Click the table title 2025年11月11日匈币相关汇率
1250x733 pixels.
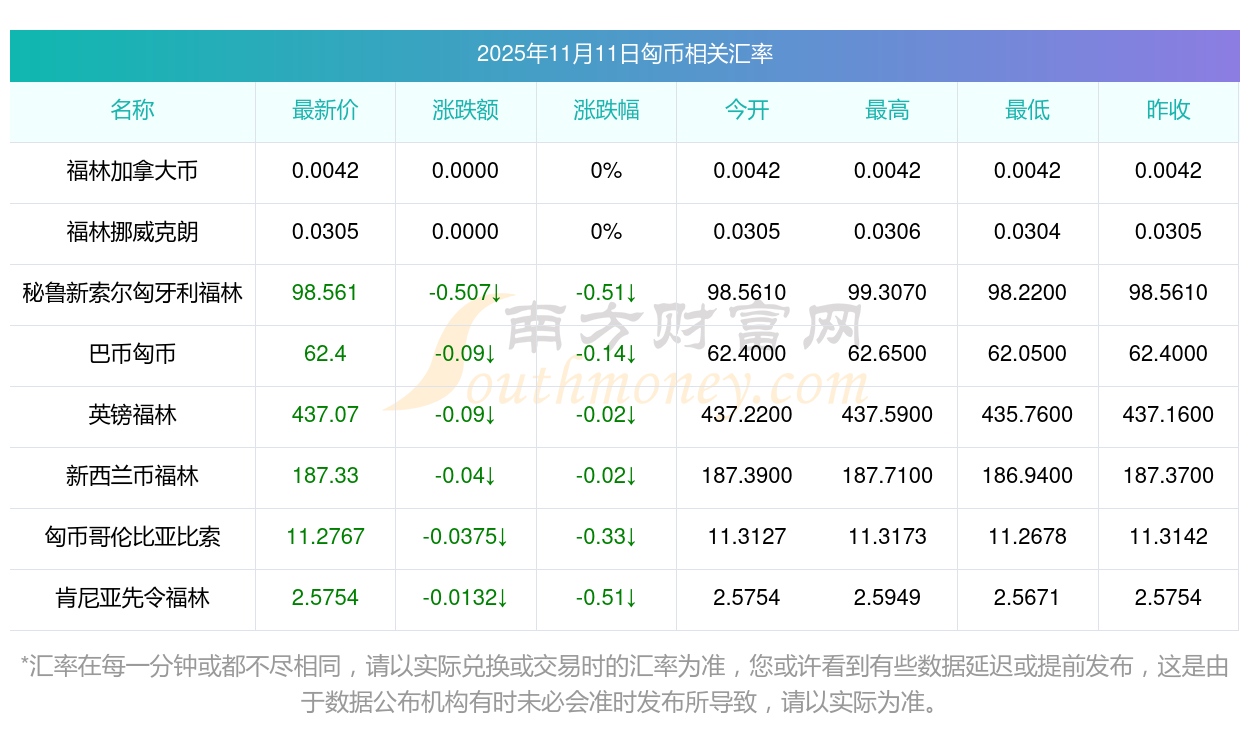coord(625,54)
